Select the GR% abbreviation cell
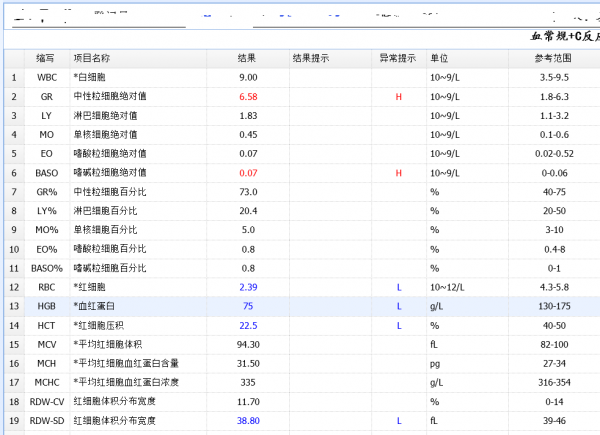Screen dimensions: 600x435 (47, 192)
